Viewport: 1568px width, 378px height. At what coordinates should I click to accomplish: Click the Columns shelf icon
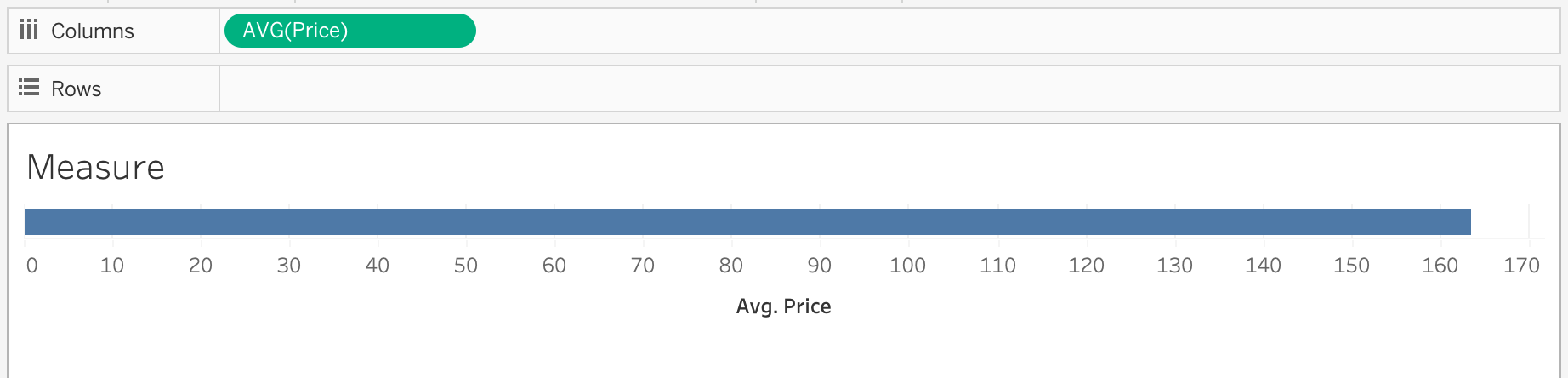(29, 31)
